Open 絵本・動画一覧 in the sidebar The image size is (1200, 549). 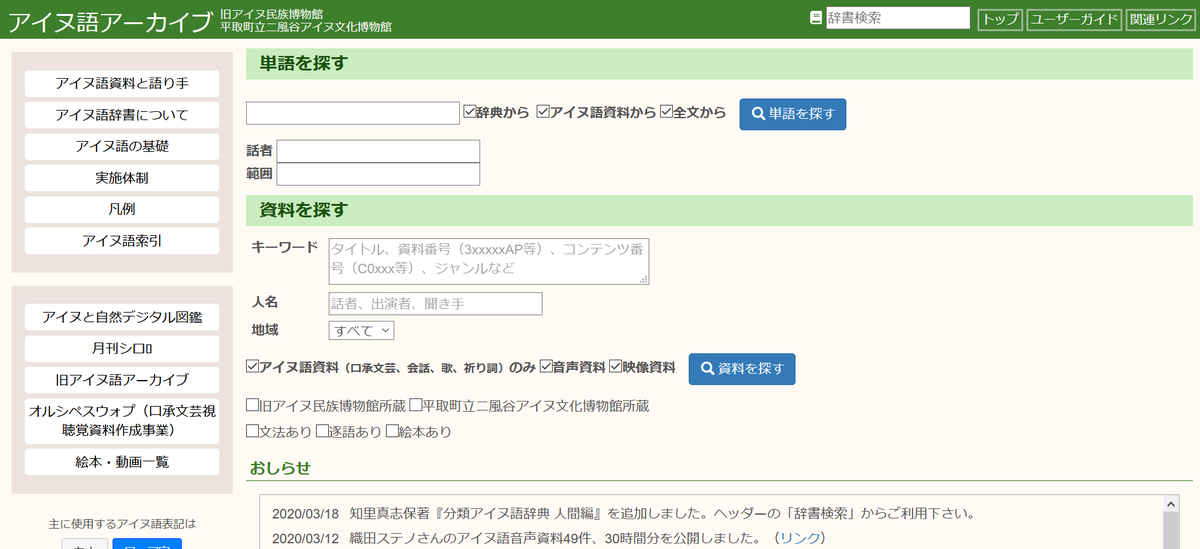[122, 461]
